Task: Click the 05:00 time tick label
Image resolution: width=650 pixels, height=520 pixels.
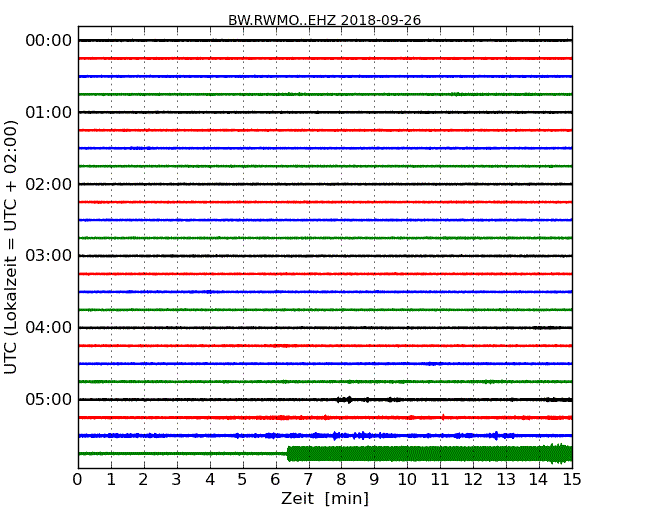Action: [x=49, y=399]
